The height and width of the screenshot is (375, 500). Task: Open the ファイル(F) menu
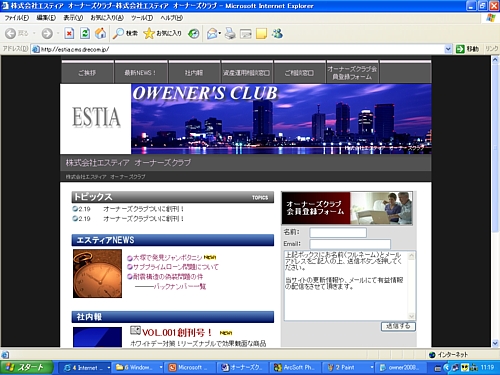tap(16, 18)
